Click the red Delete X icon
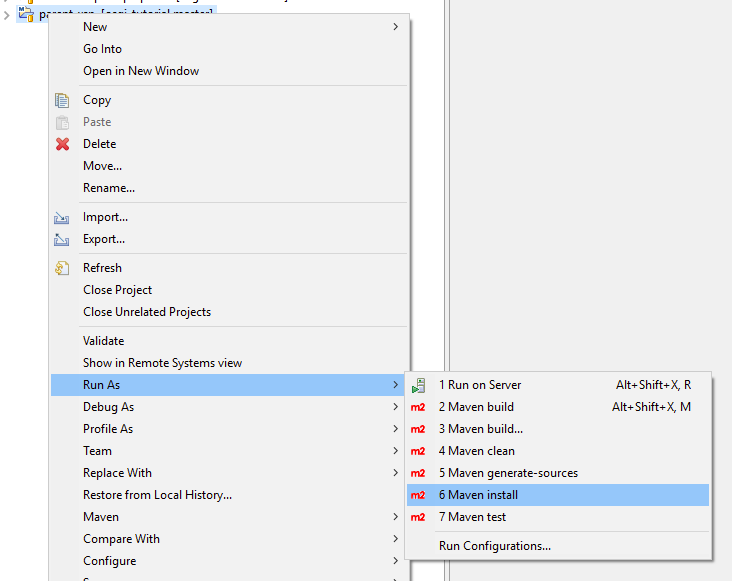 pyautogui.click(x=62, y=144)
